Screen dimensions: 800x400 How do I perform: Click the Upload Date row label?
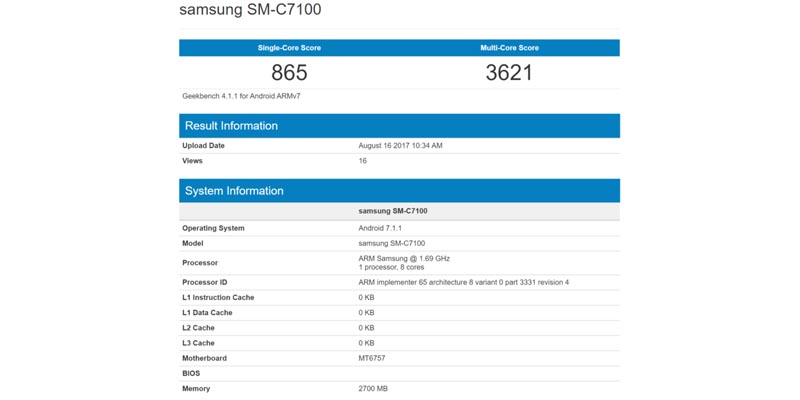(x=203, y=146)
